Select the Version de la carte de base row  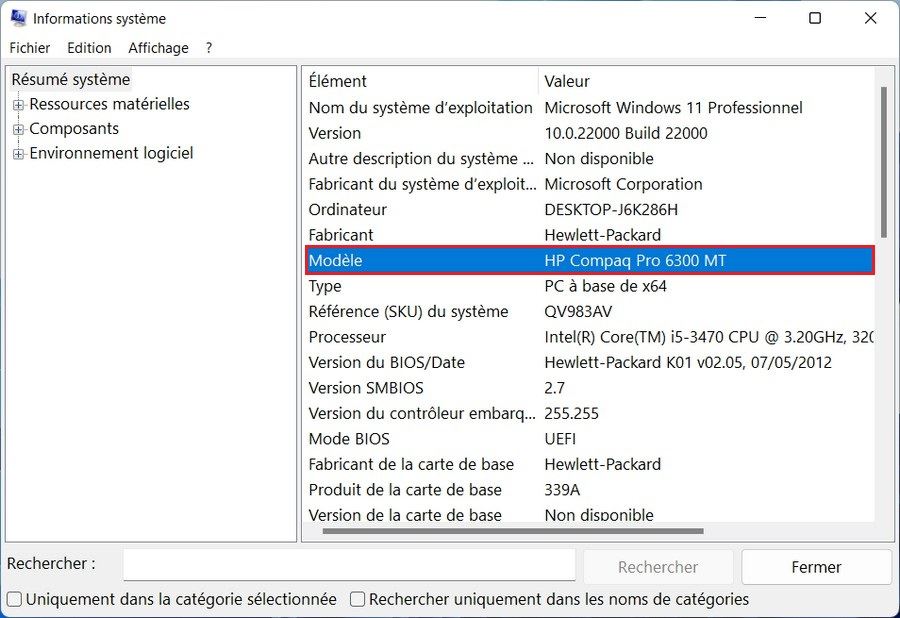(x=589, y=514)
